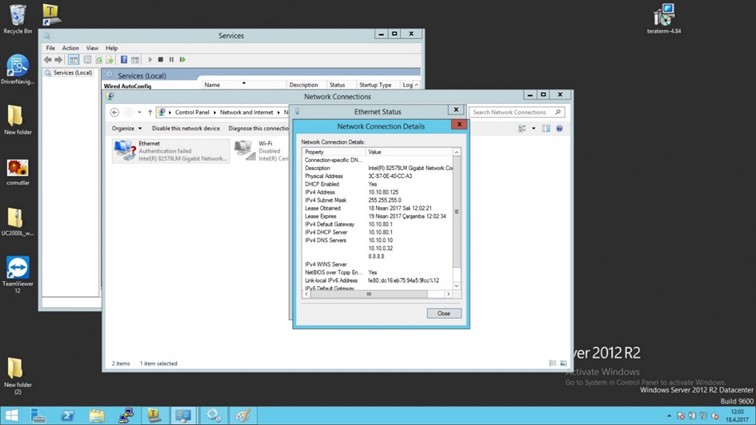Open the File menu in Services

coord(50,48)
